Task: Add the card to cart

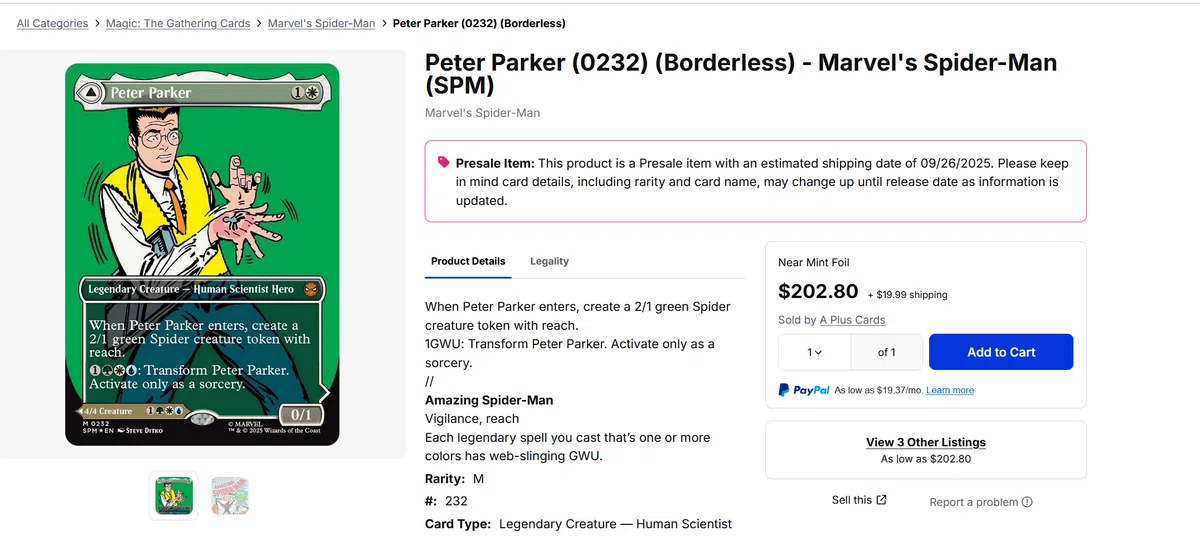Action: coord(1001,352)
